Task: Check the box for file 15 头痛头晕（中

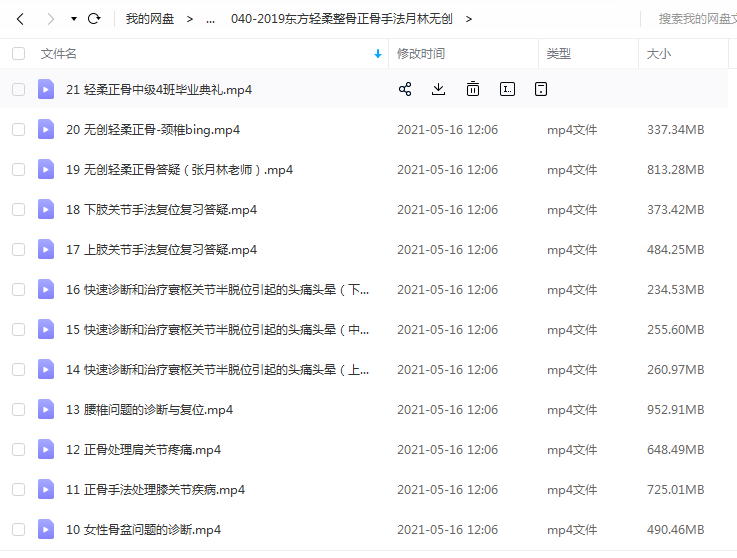Action: click(x=18, y=329)
